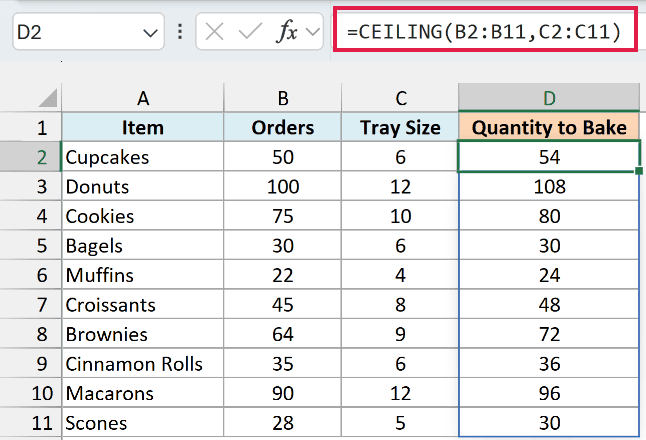Select column A header
The image size is (646, 440).
click(x=143, y=98)
